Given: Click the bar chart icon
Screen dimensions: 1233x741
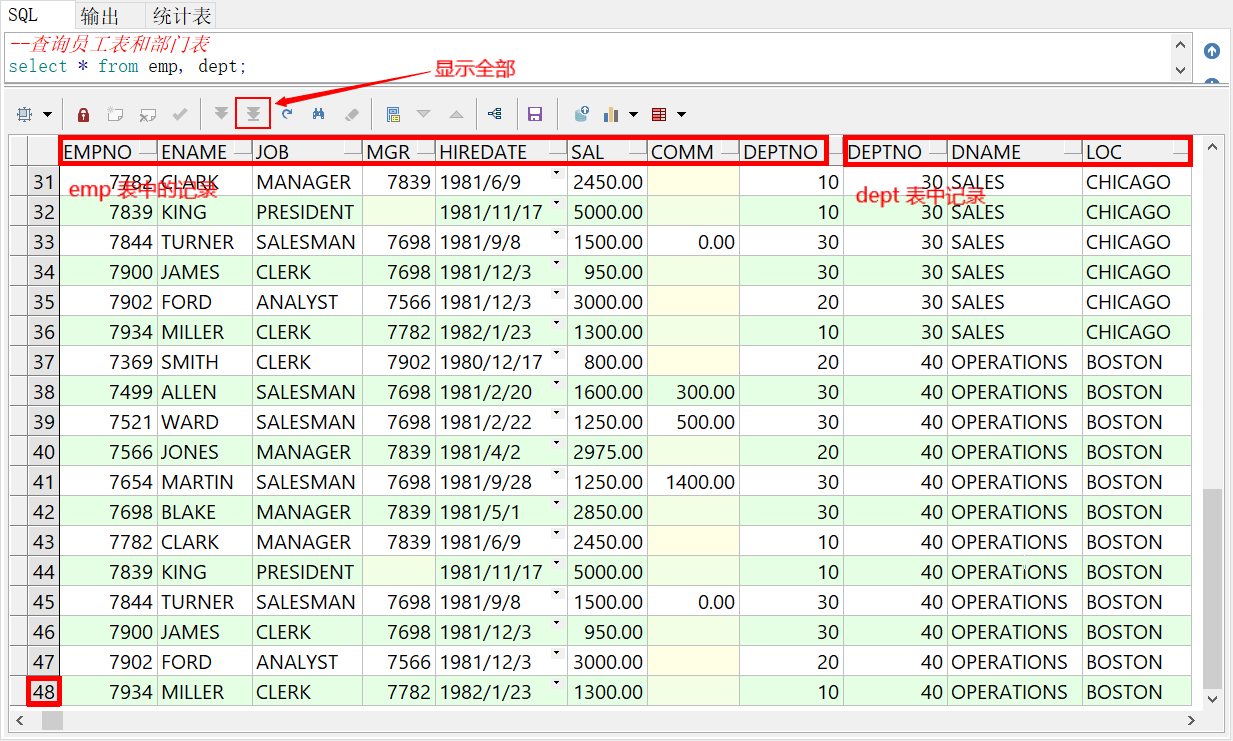Looking at the screenshot, I should pyautogui.click(x=612, y=114).
